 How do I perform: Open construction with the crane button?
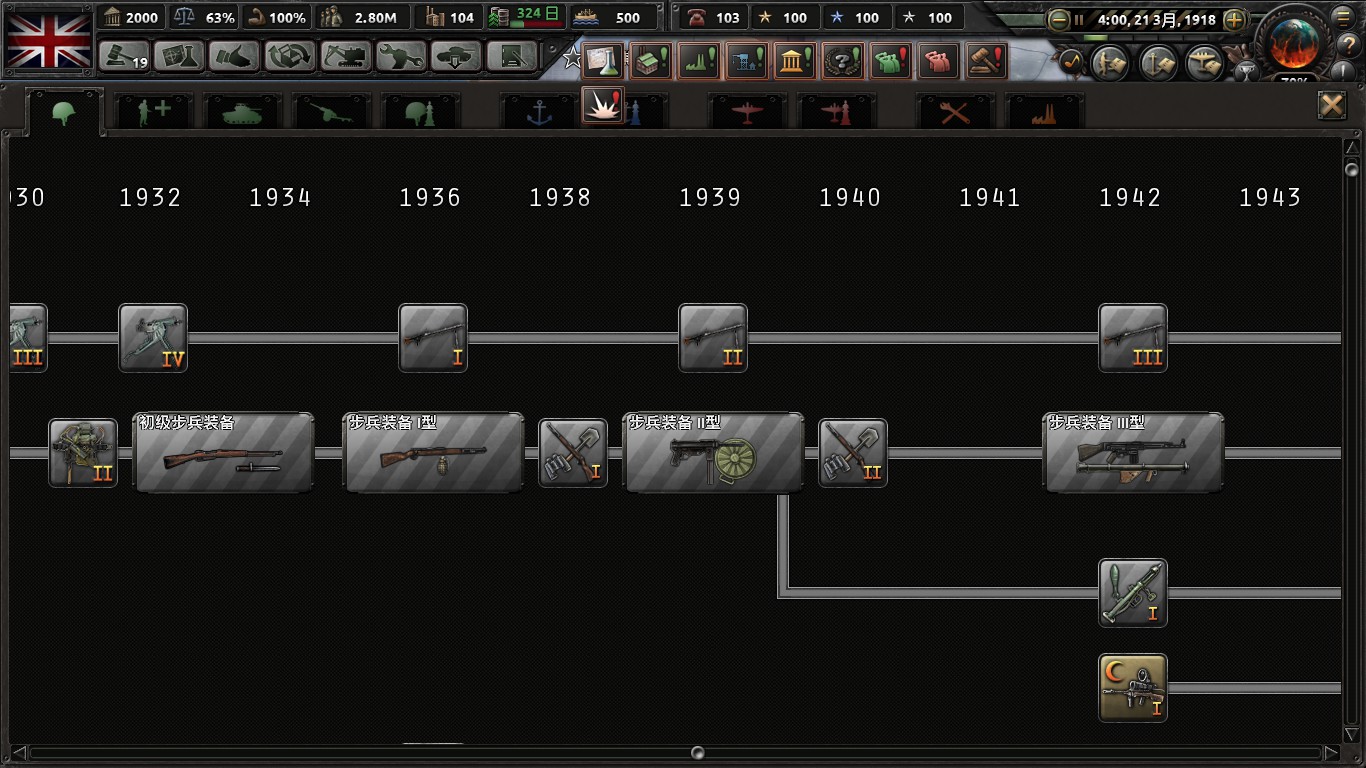346,56
